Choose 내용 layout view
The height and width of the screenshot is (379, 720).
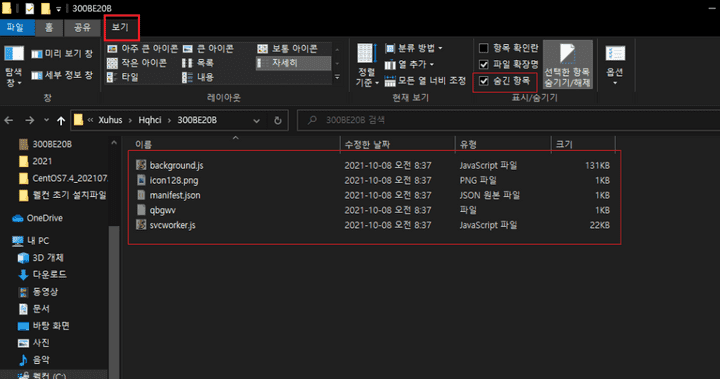[x=198, y=77]
